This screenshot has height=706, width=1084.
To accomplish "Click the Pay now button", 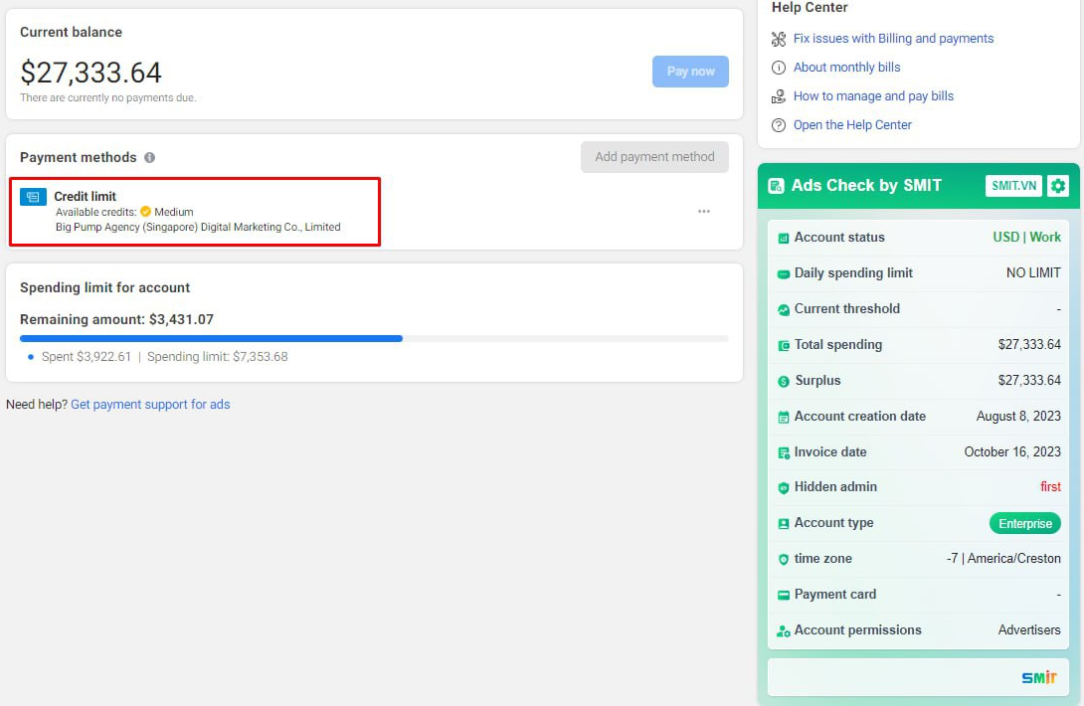I will coord(690,71).
